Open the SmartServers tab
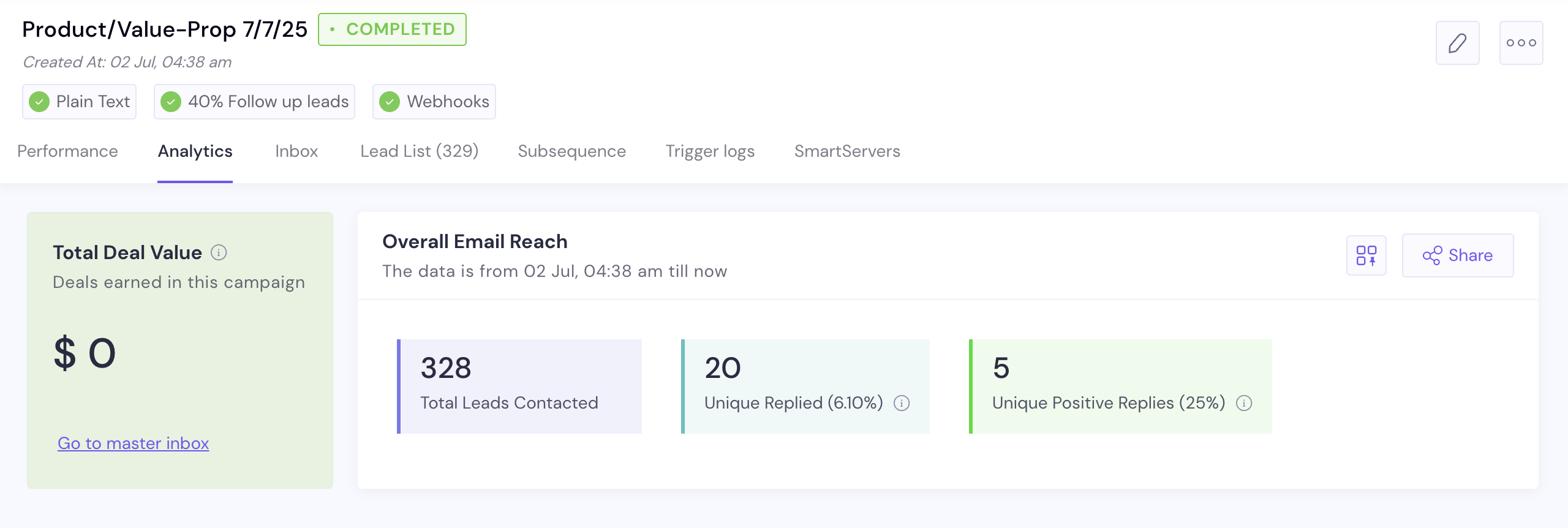This screenshot has height=528, width=1568. coord(847,151)
